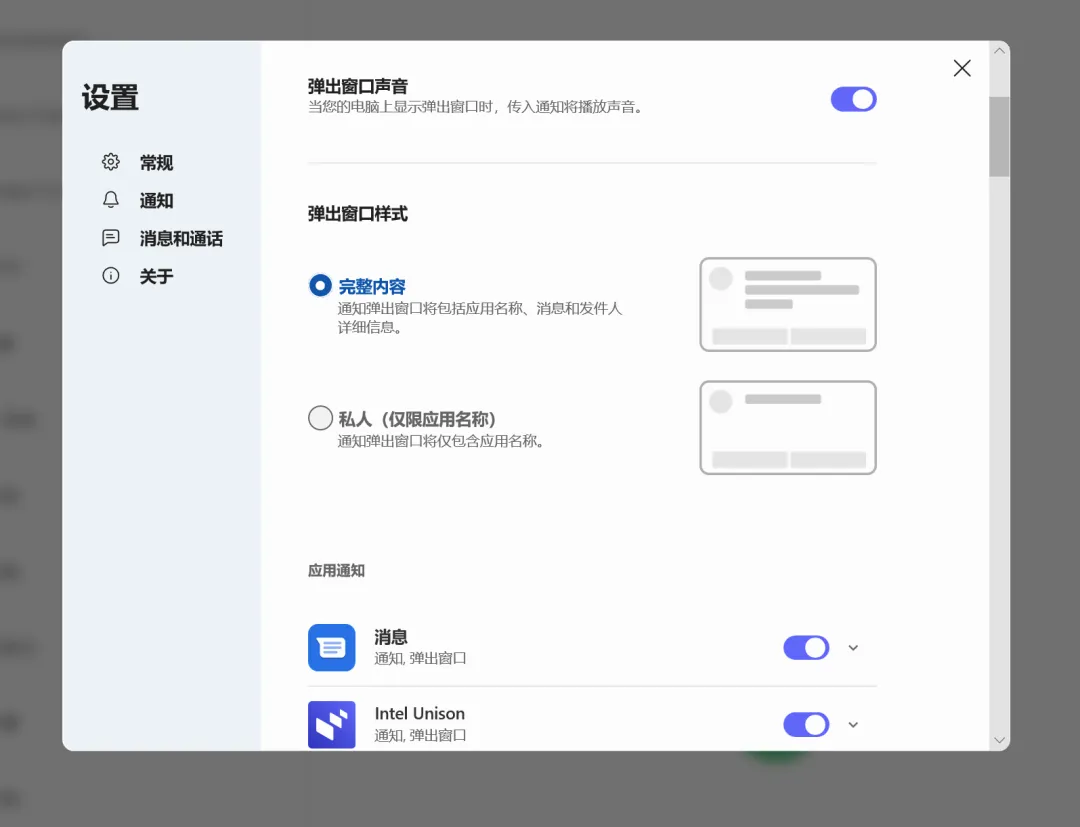Disable notifications for 消息 app

806,647
